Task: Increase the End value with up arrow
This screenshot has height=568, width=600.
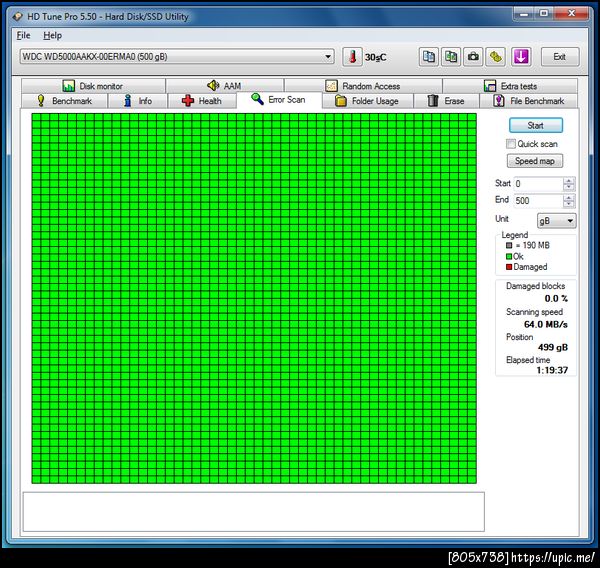Action: 569,197
